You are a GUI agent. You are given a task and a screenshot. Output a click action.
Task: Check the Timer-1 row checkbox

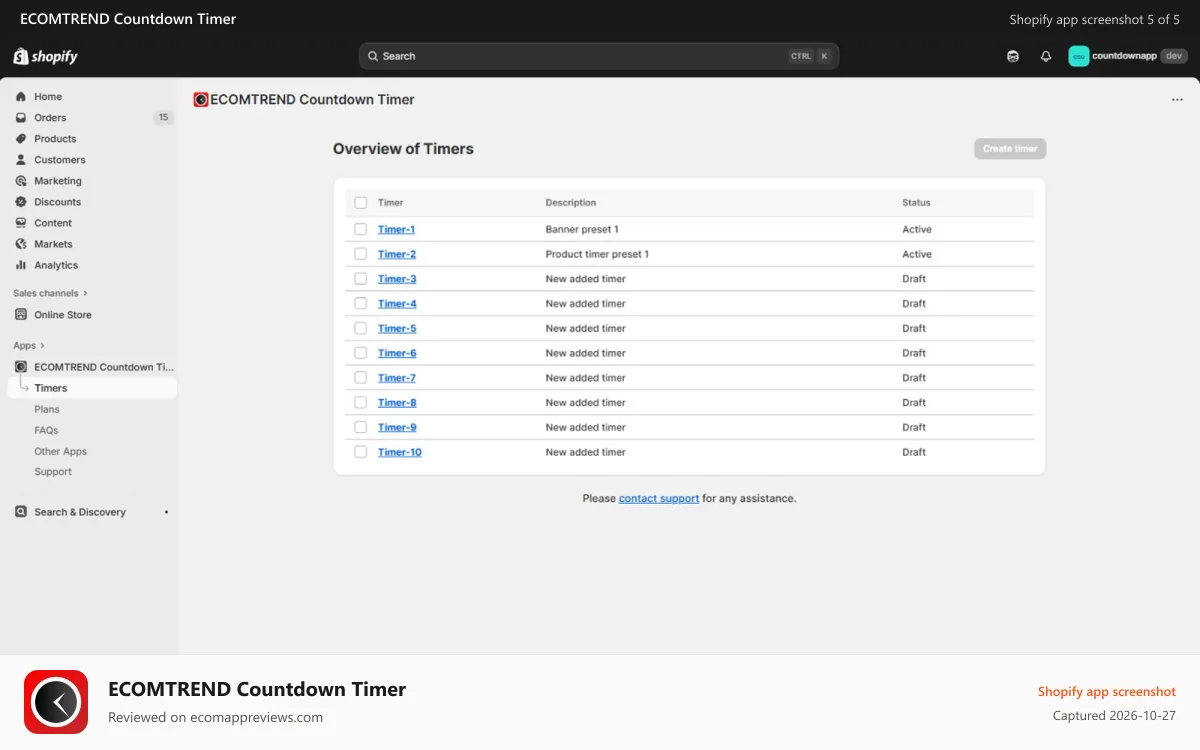coord(361,229)
